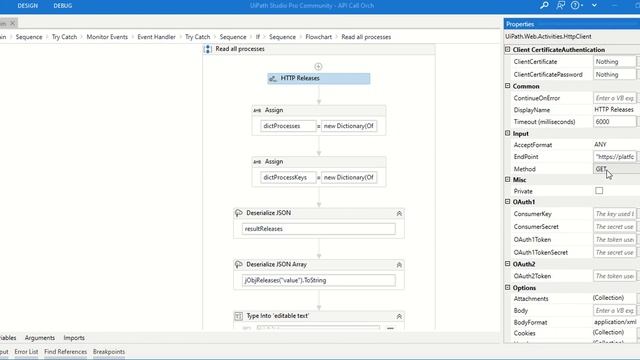
Task: Collapse the Input property group
Action: coord(507,133)
